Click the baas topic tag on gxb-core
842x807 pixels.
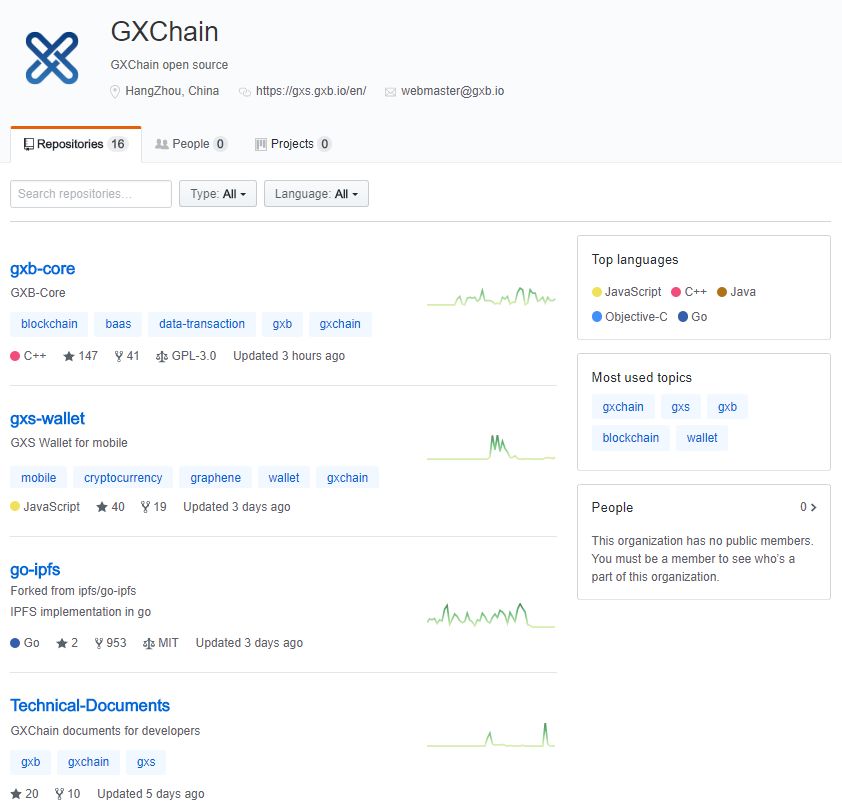click(x=118, y=324)
